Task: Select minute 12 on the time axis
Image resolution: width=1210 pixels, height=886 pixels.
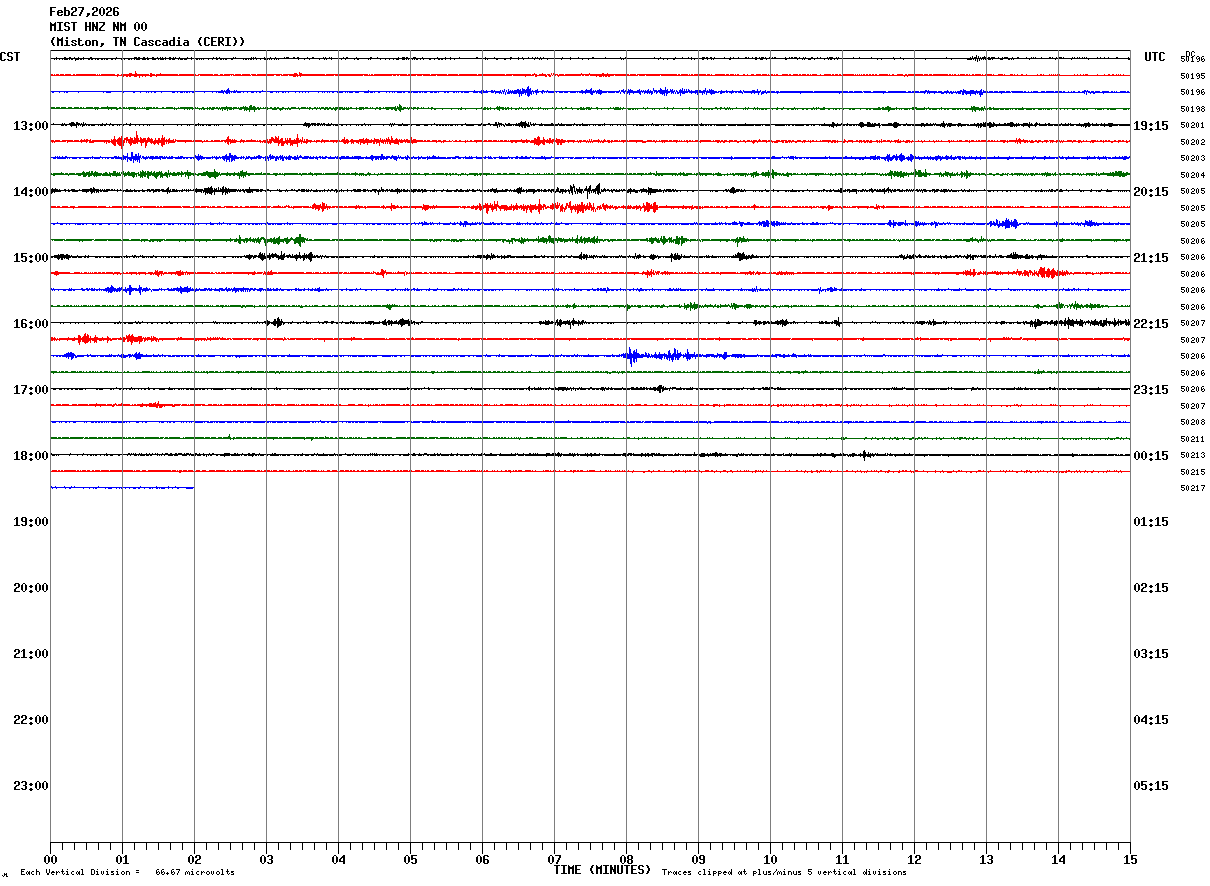Action: tap(914, 859)
